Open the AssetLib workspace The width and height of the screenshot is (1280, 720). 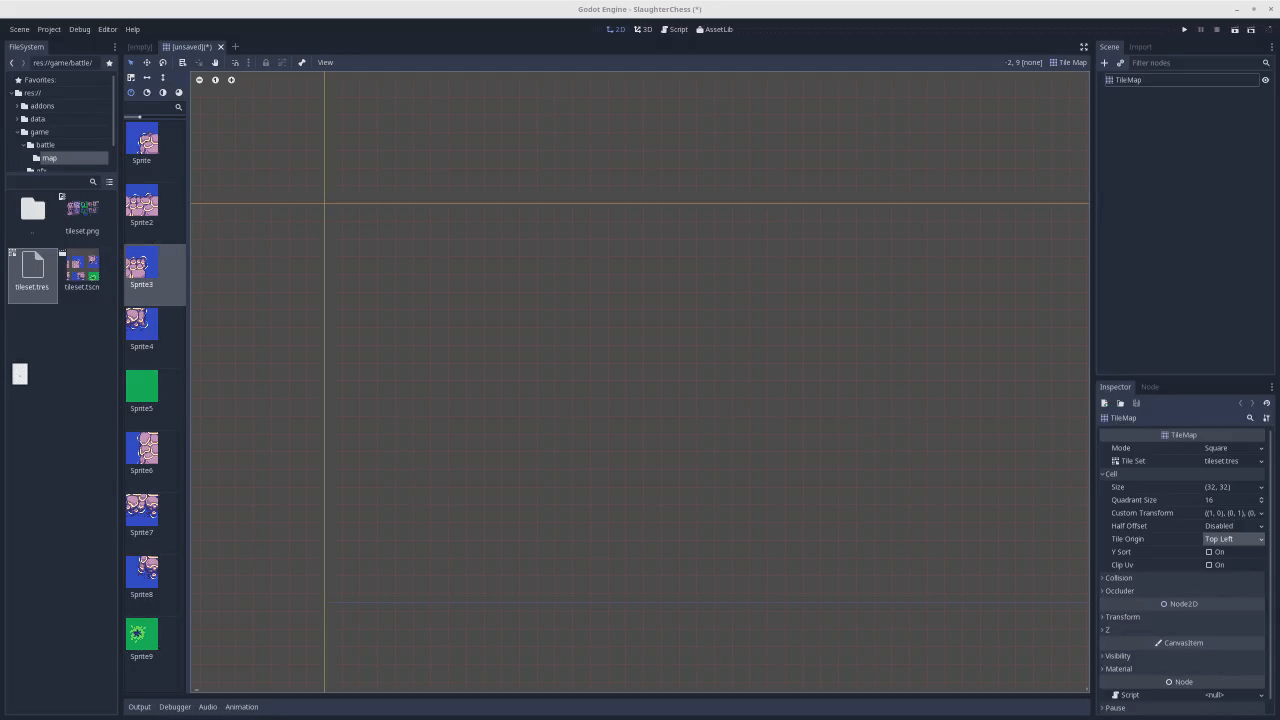point(714,29)
